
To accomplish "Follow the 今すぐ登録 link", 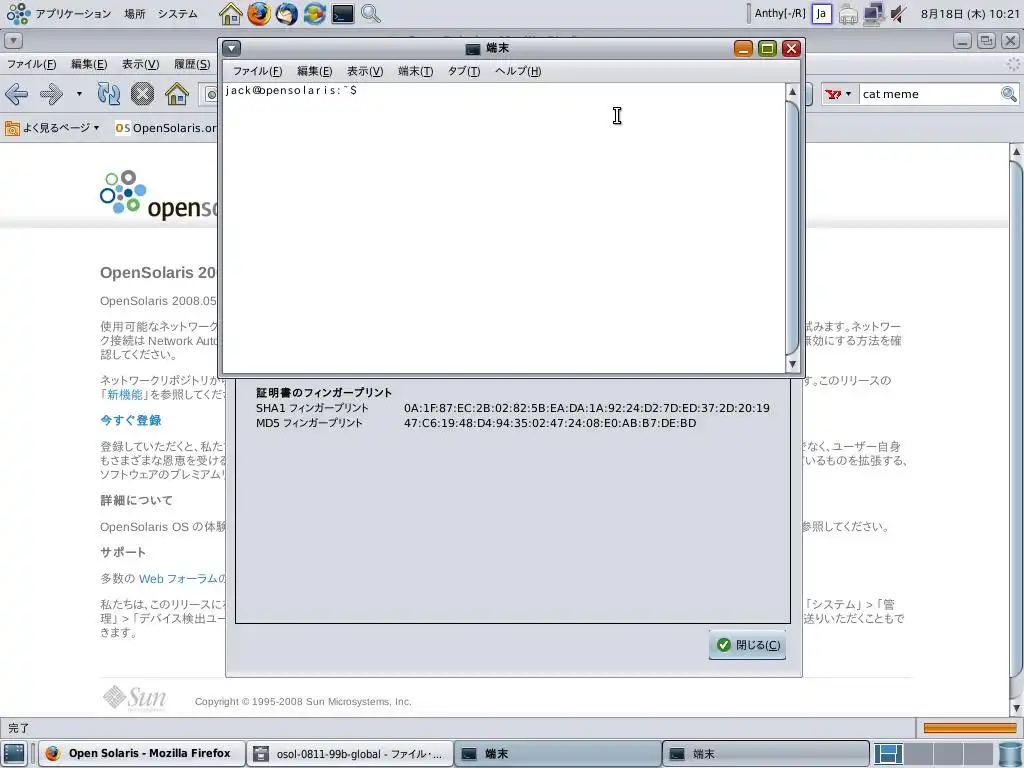I will (x=131, y=421).
